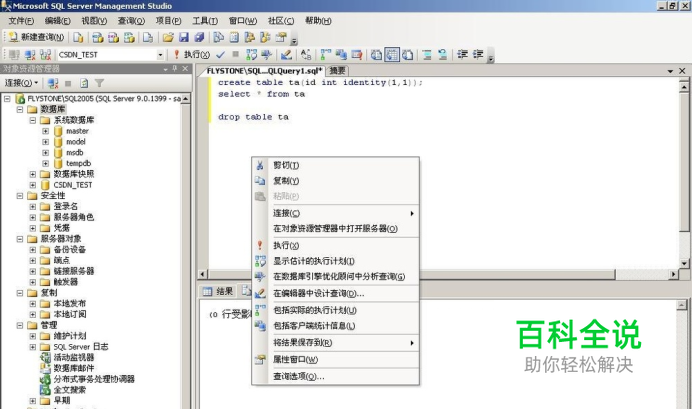692x409 pixels.
Task: Open the CSDN_TEST database dropdown
Action: (160, 55)
